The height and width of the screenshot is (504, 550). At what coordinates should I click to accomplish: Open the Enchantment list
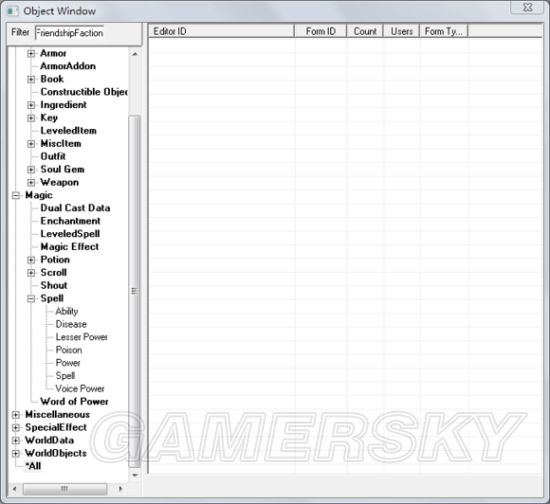coord(70,221)
